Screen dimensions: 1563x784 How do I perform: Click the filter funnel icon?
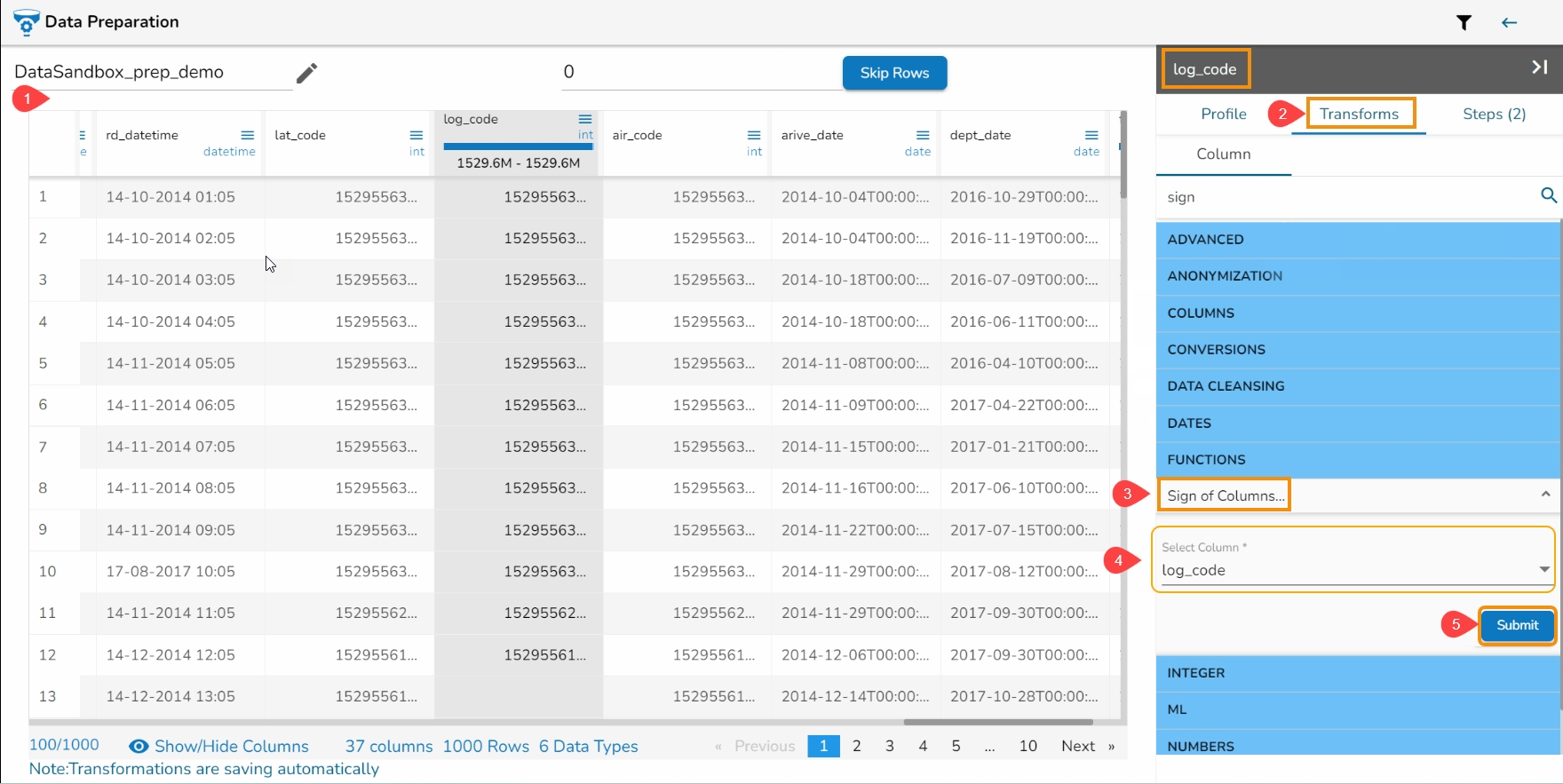click(1464, 23)
